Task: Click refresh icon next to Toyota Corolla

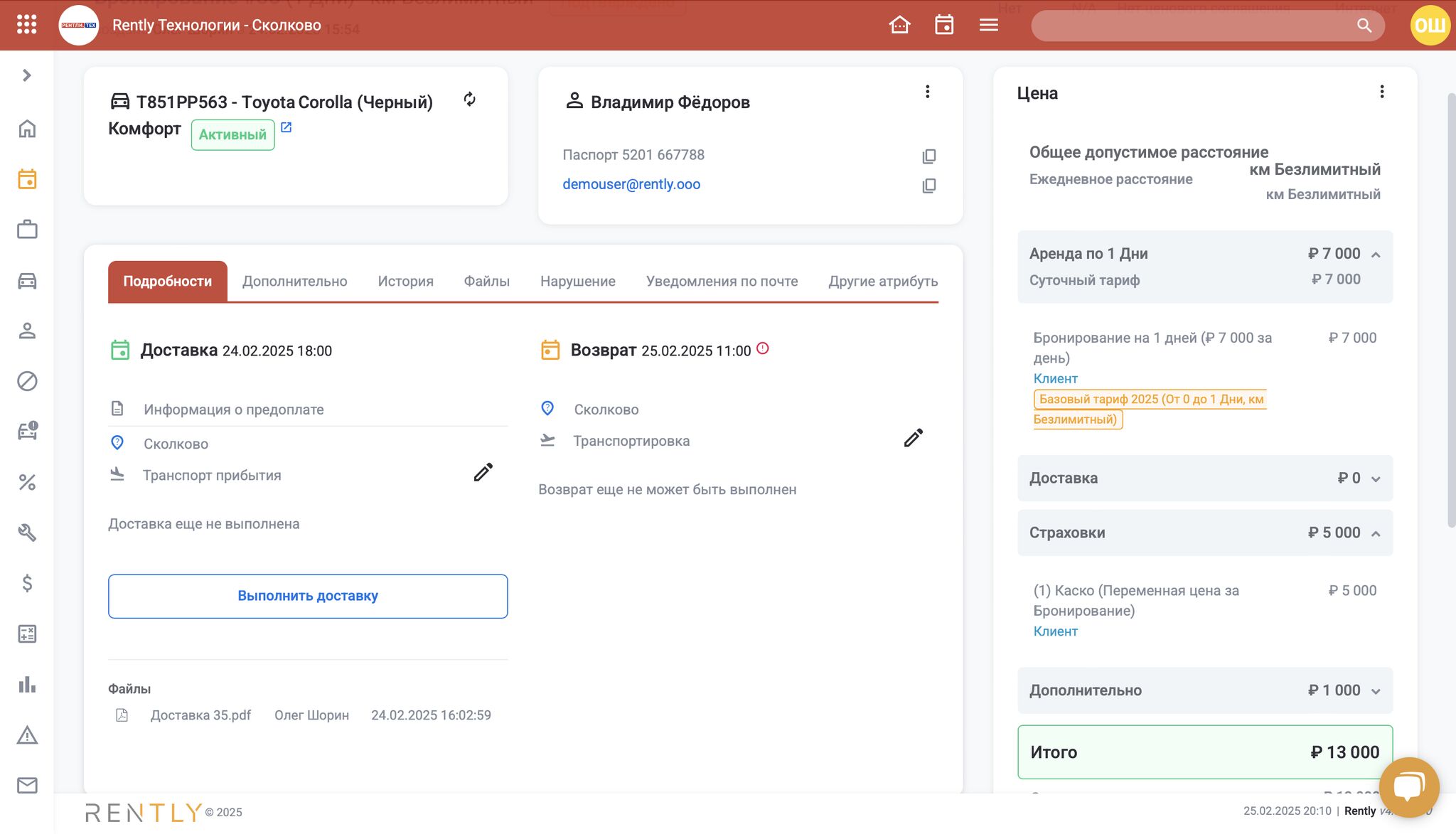Action: (469, 100)
